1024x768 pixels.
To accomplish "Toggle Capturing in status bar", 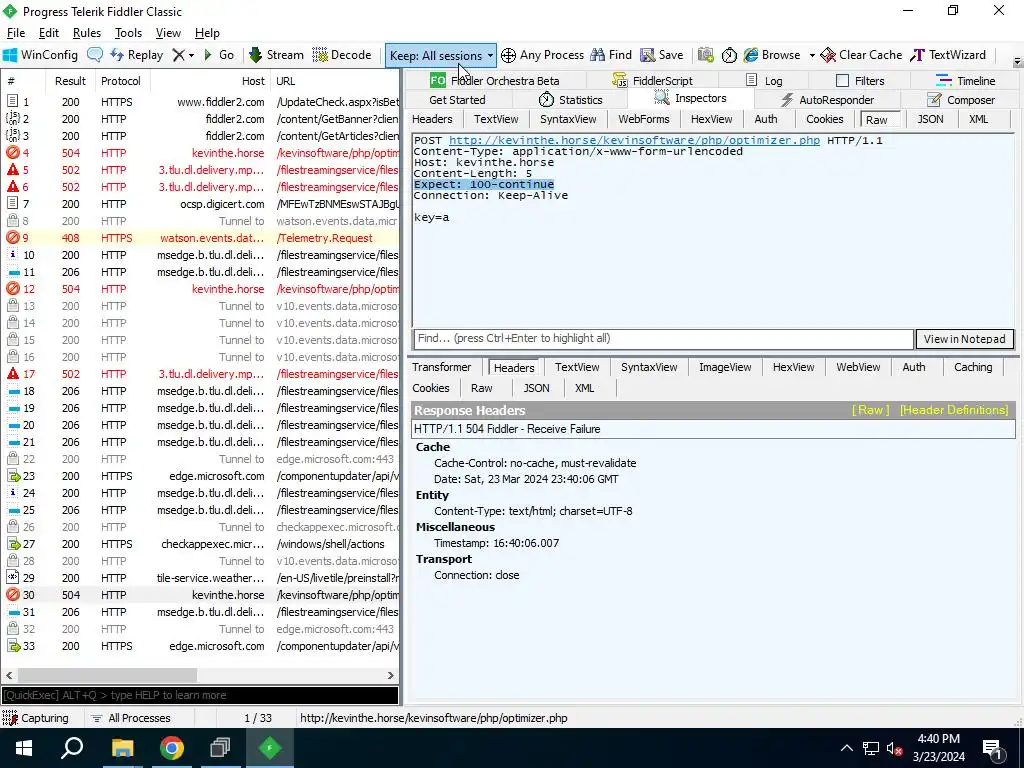I will point(36,718).
